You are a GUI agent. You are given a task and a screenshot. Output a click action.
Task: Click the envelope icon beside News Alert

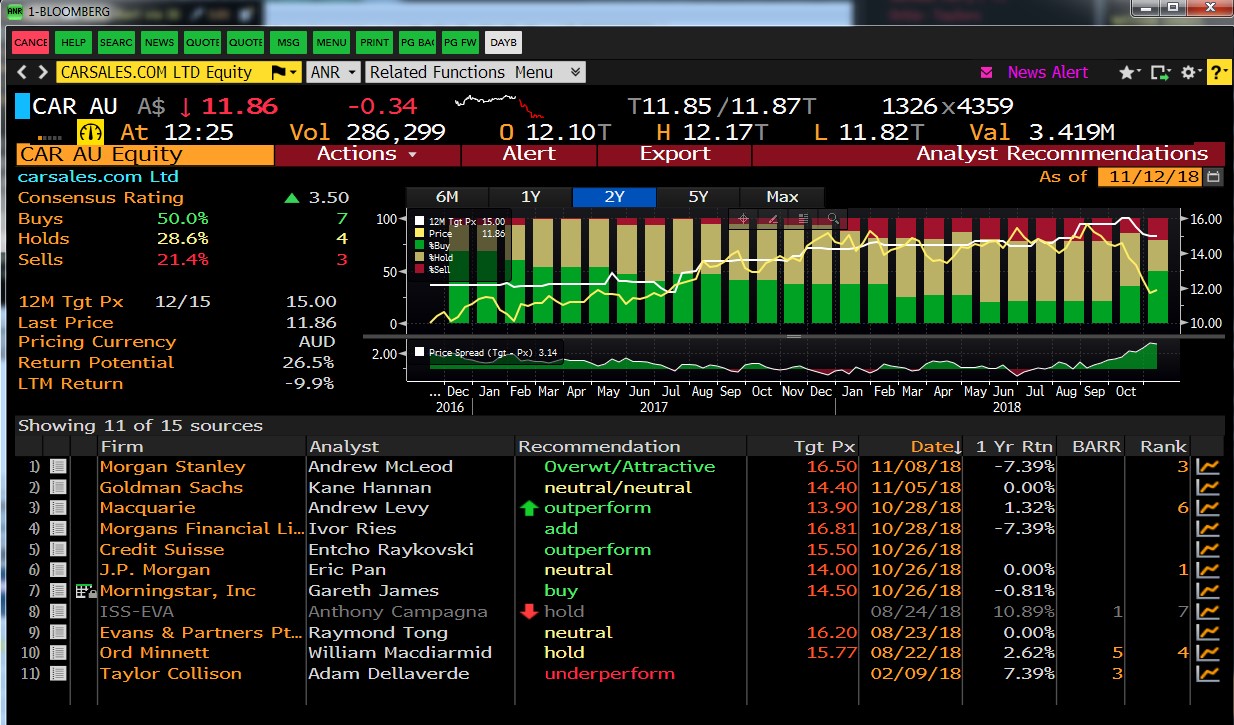pos(987,72)
